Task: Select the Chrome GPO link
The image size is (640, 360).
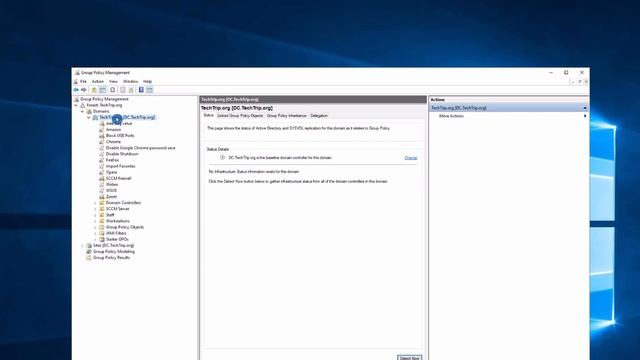Action: (x=113, y=142)
